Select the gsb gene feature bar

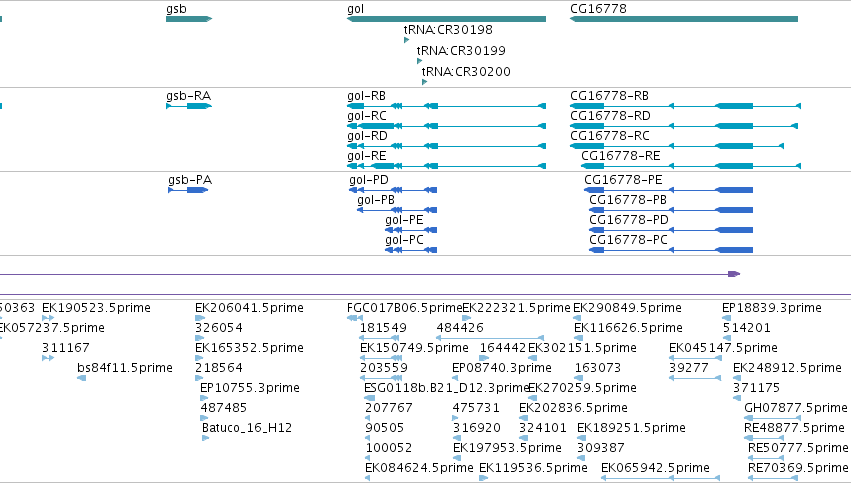tap(189, 19)
